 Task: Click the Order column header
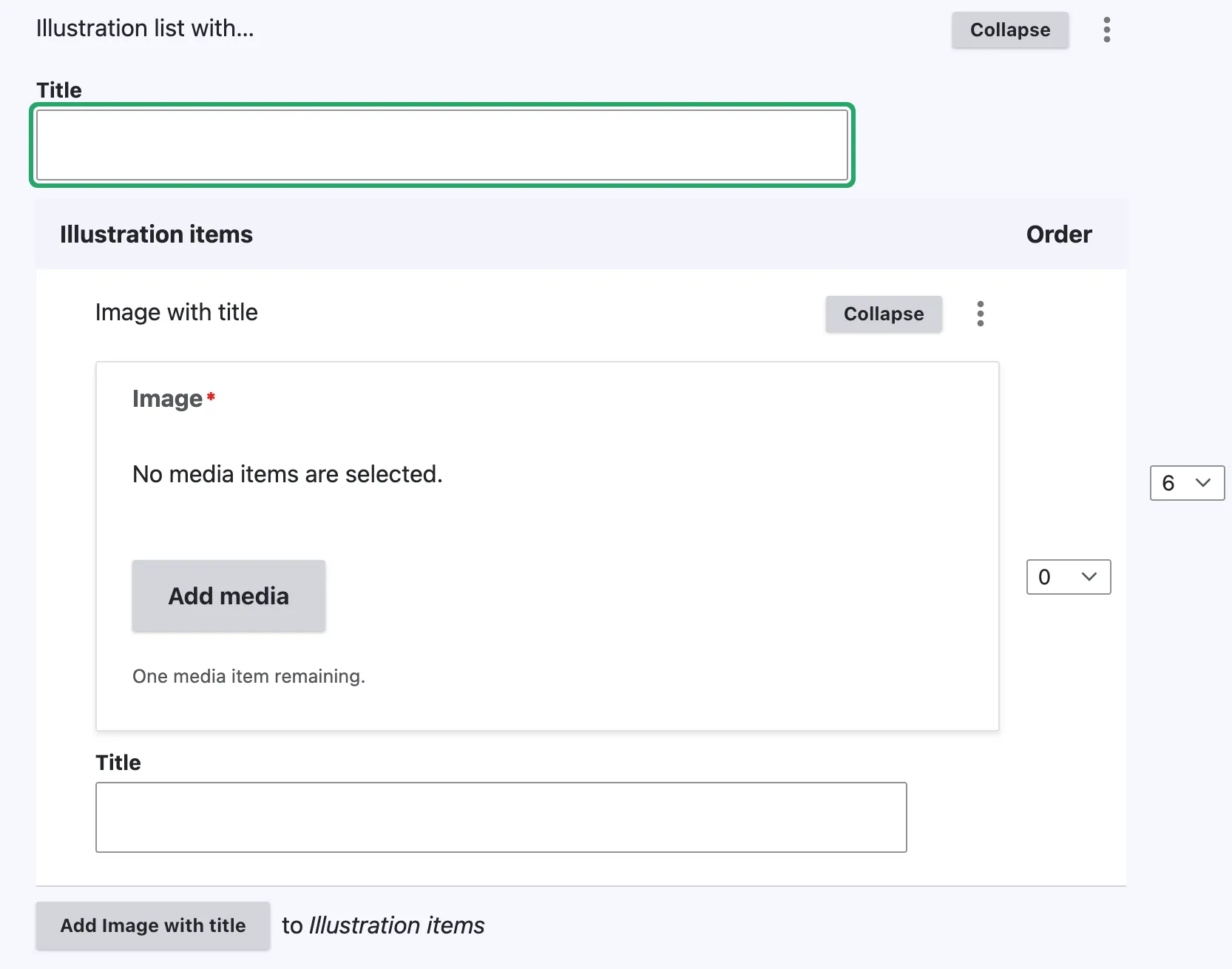tap(1058, 234)
